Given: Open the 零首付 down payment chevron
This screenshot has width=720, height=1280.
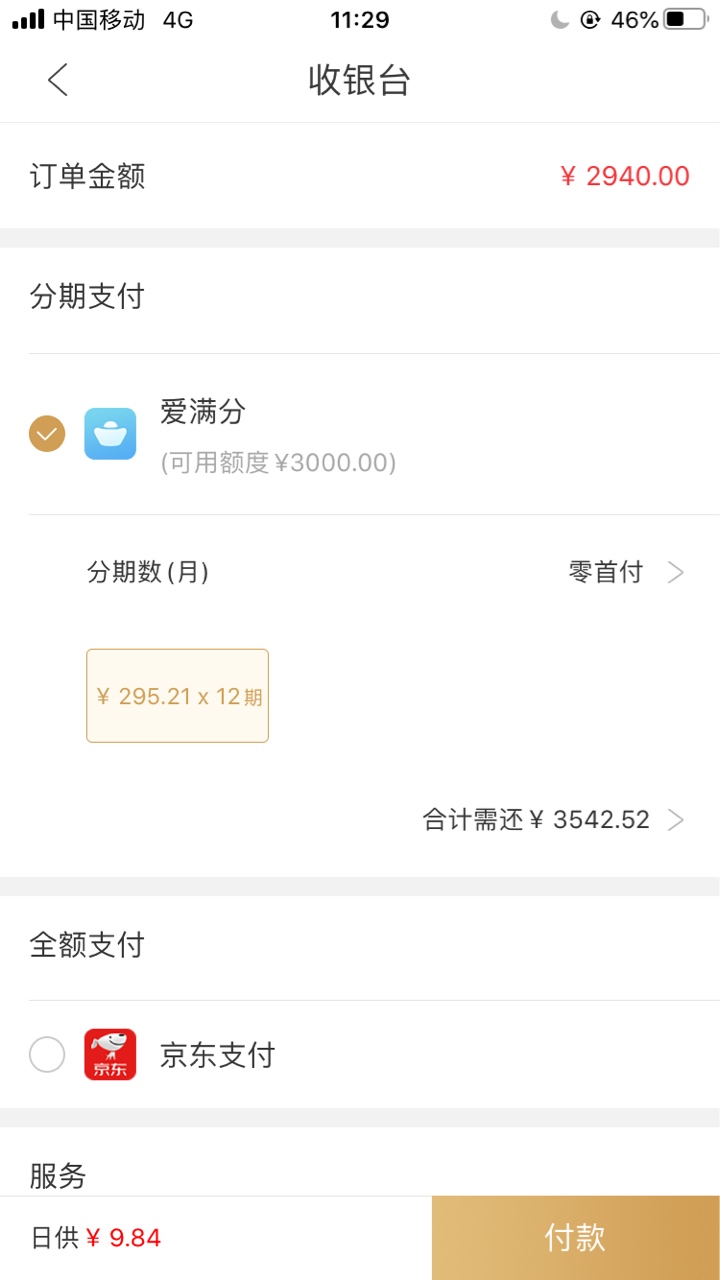Looking at the screenshot, I should click(676, 572).
